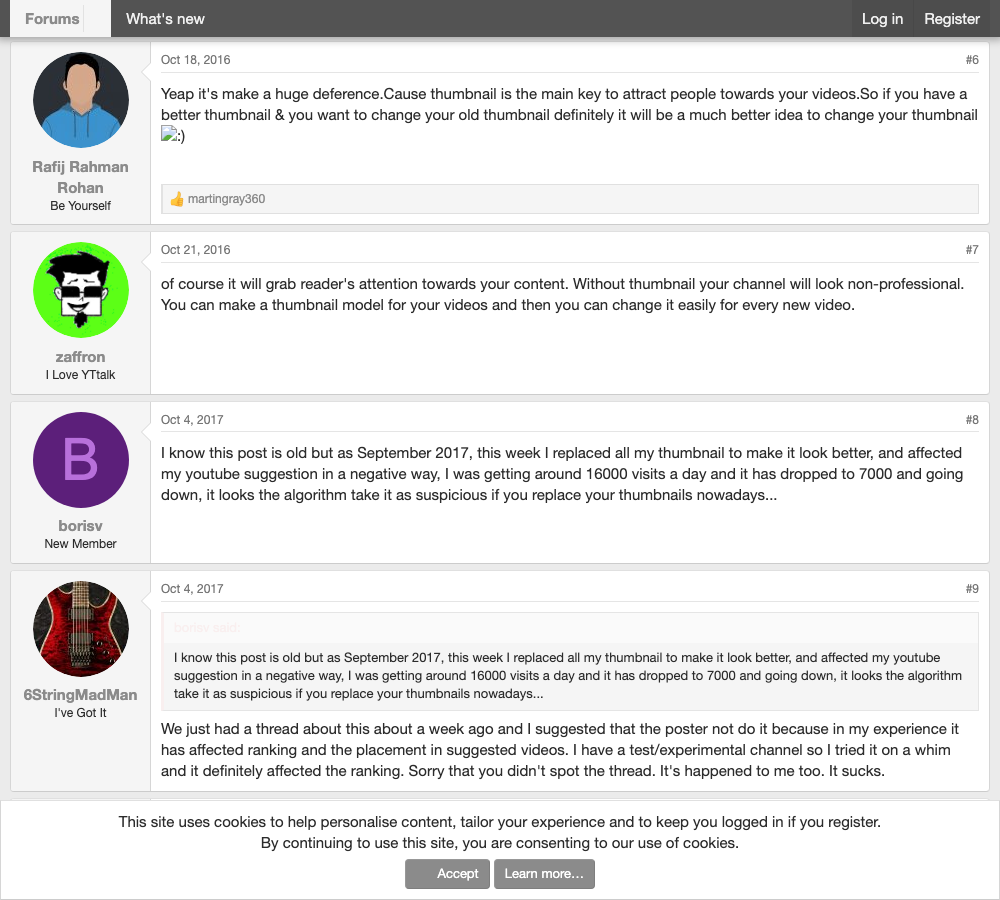
Task: Open the post #6 permalink
Action: tap(971, 60)
